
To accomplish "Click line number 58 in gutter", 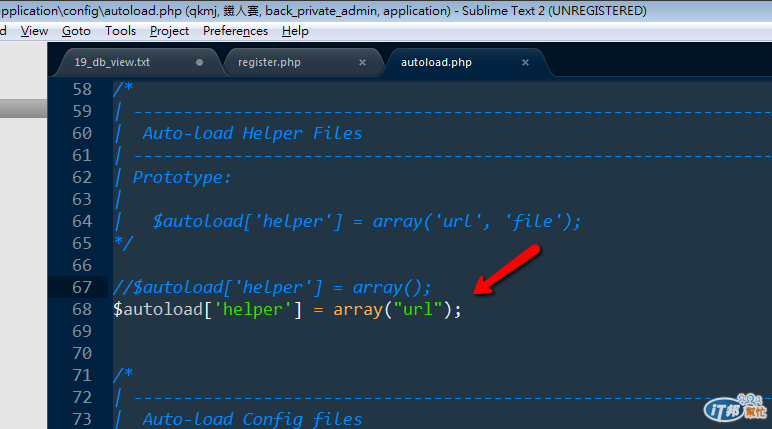I will tap(82, 89).
